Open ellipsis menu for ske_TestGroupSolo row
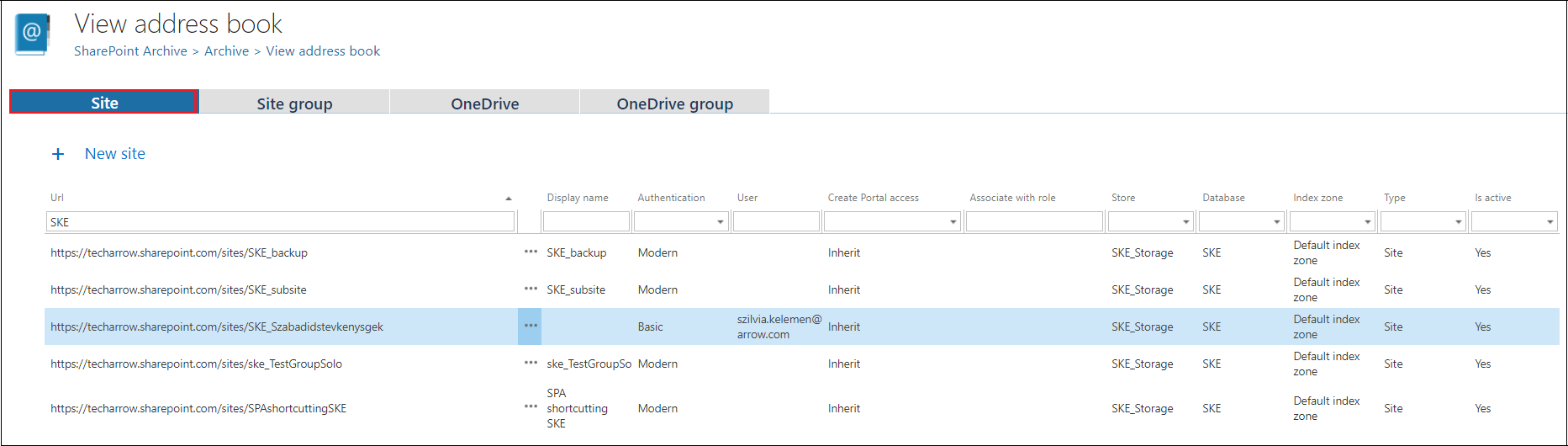This screenshot has width=1568, height=446. [x=531, y=363]
